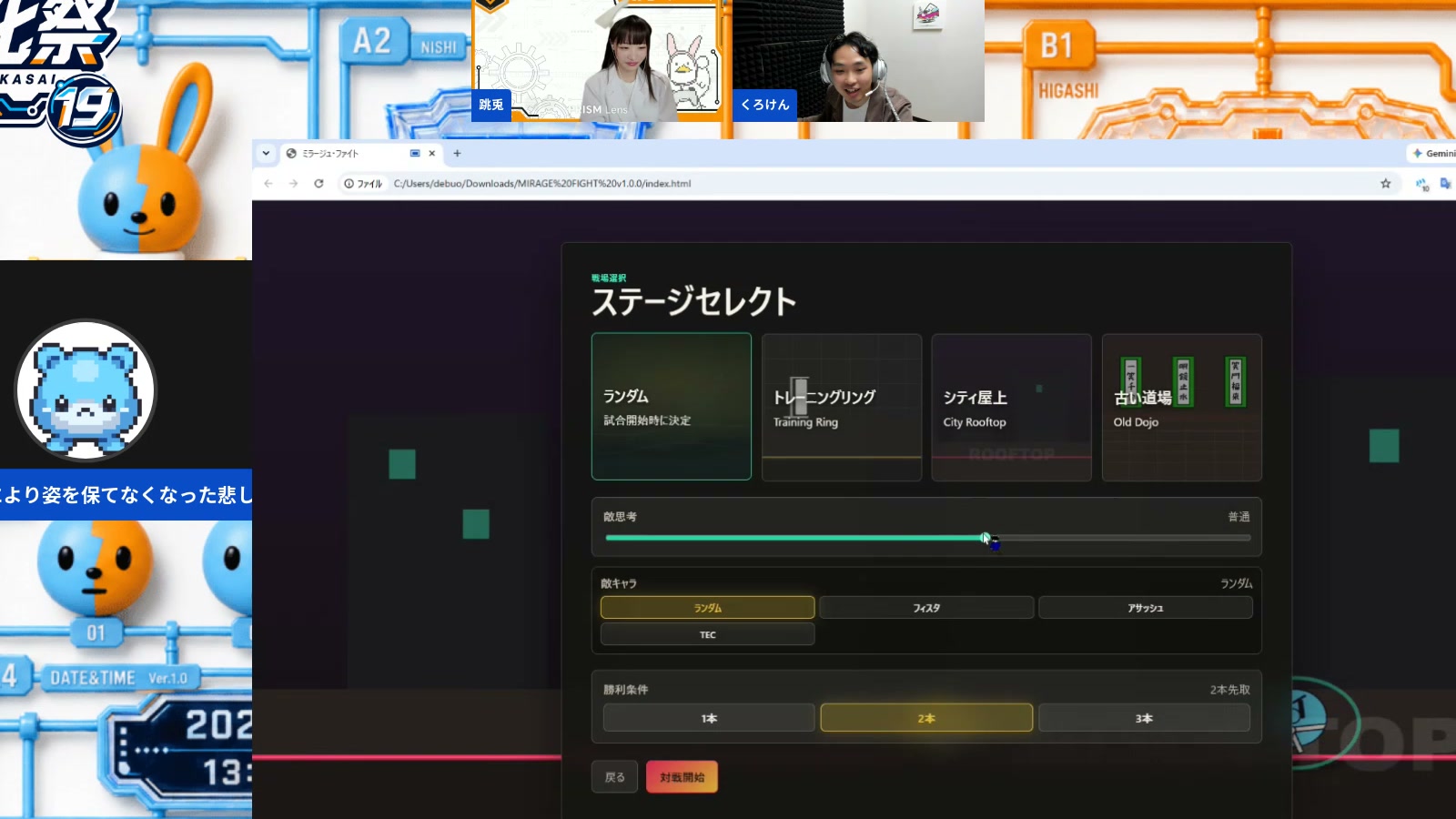Viewport: 1456px width, 819px height.
Task: Start the match with 対戦開始
Action: (682, 777)
